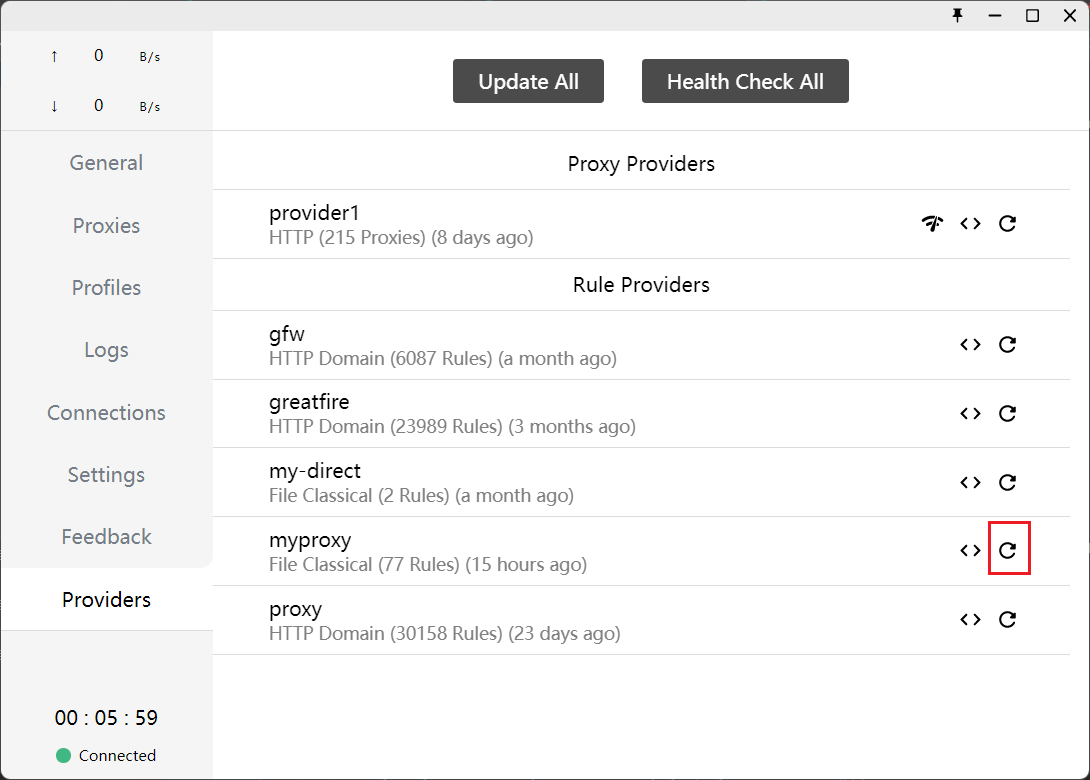The image size is (1090, 780).
Task: Run health check on provider1
Action: (x=932, y=223)
